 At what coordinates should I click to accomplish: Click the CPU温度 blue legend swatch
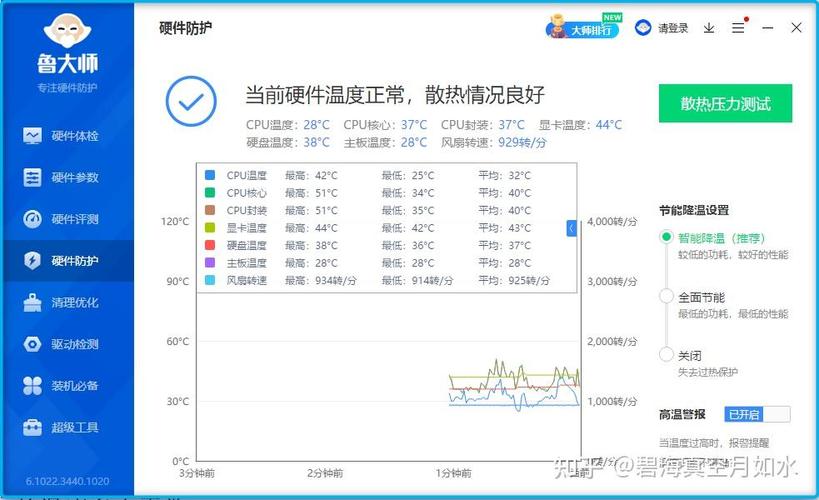(x=210, y=175)
